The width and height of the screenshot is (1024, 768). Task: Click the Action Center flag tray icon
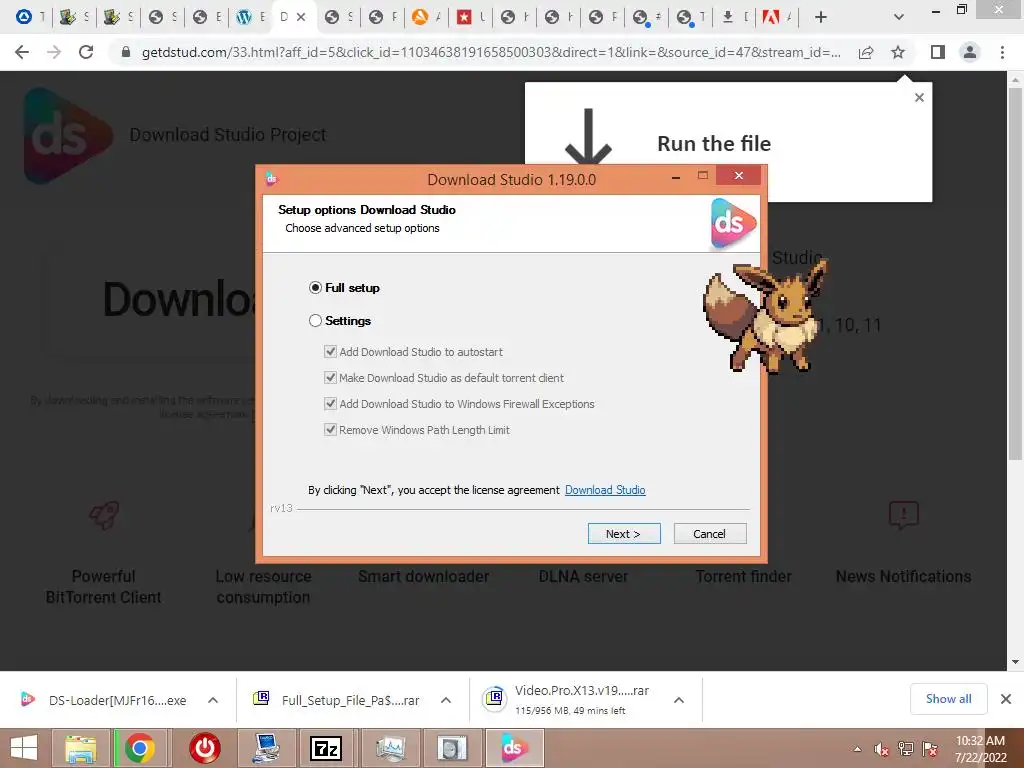coord(930,749)
